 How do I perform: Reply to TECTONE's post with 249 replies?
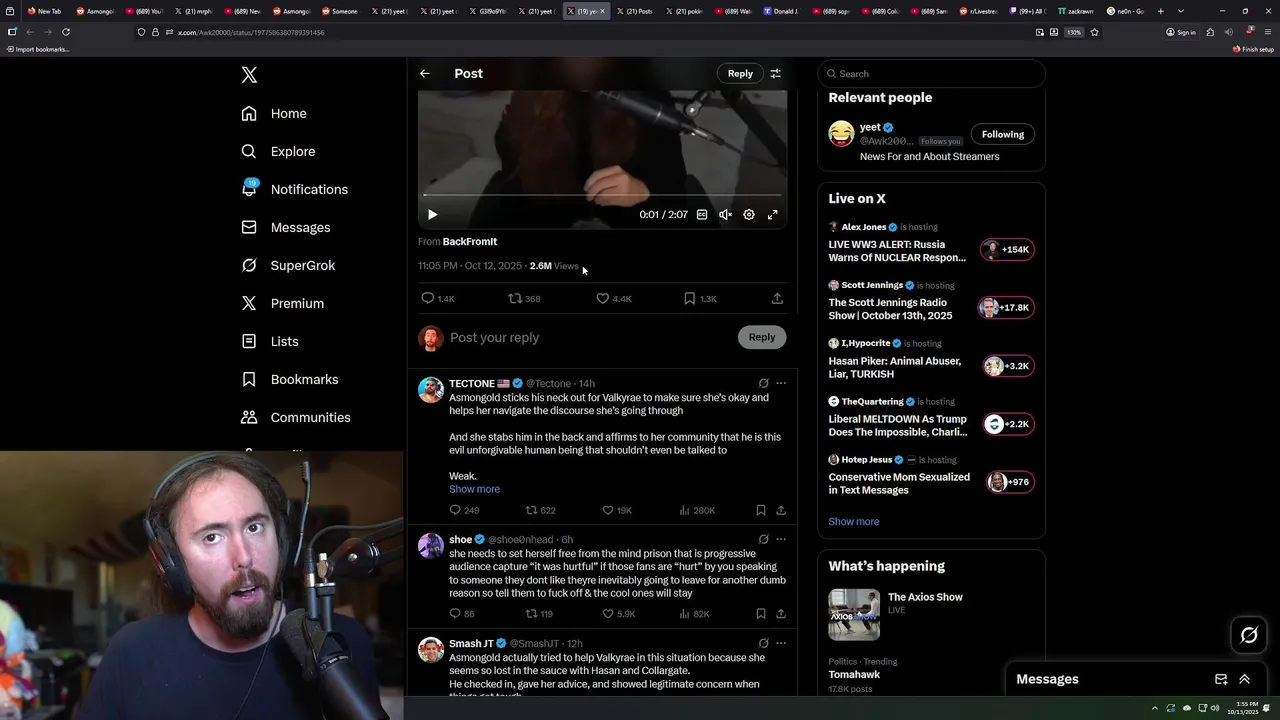[464, 510]
